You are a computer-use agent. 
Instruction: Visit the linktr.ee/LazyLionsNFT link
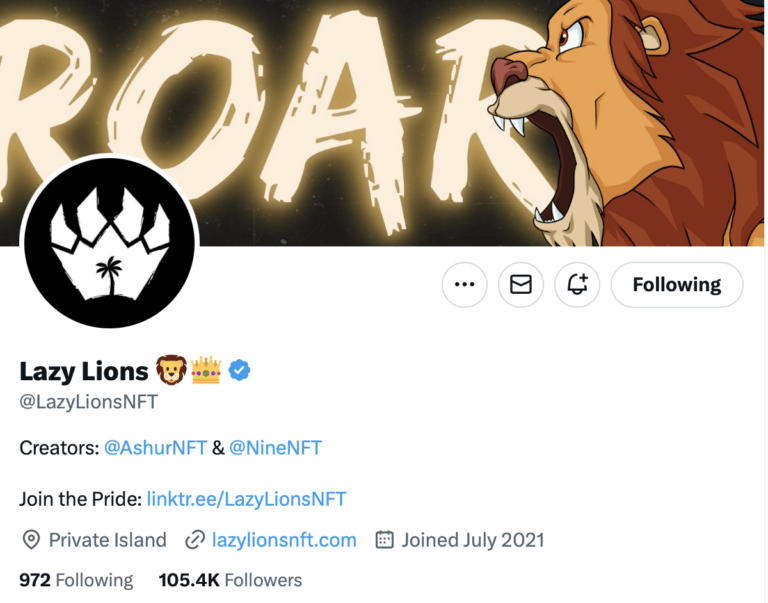pos(246,498)
